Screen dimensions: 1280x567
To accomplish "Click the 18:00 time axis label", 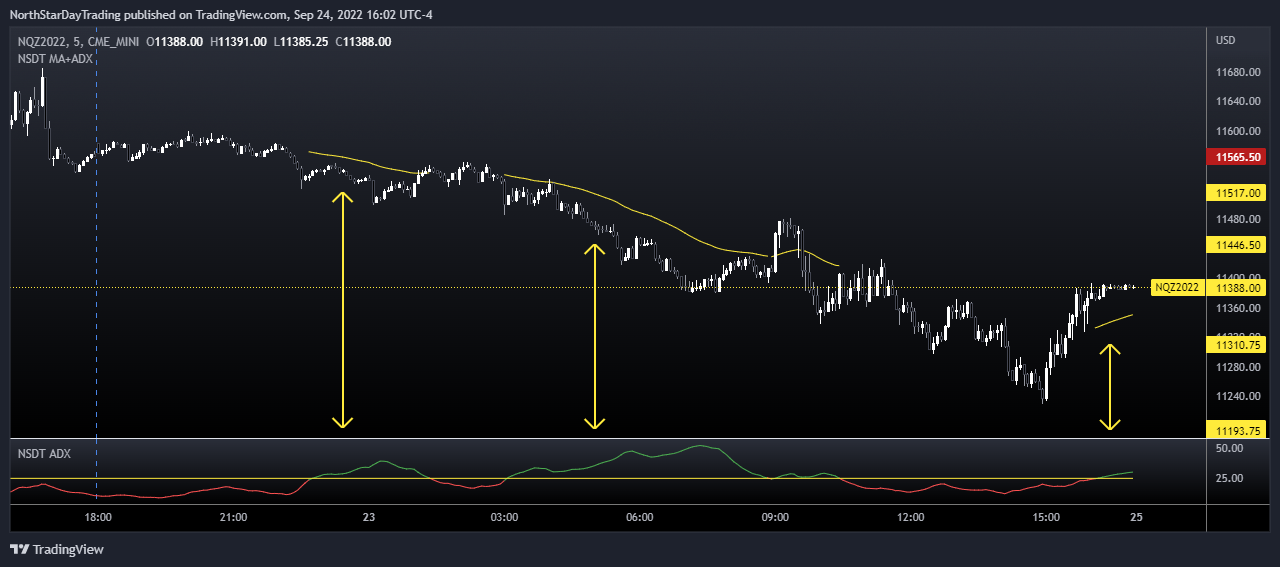I will pyautogui.click(x=97, y=517).
